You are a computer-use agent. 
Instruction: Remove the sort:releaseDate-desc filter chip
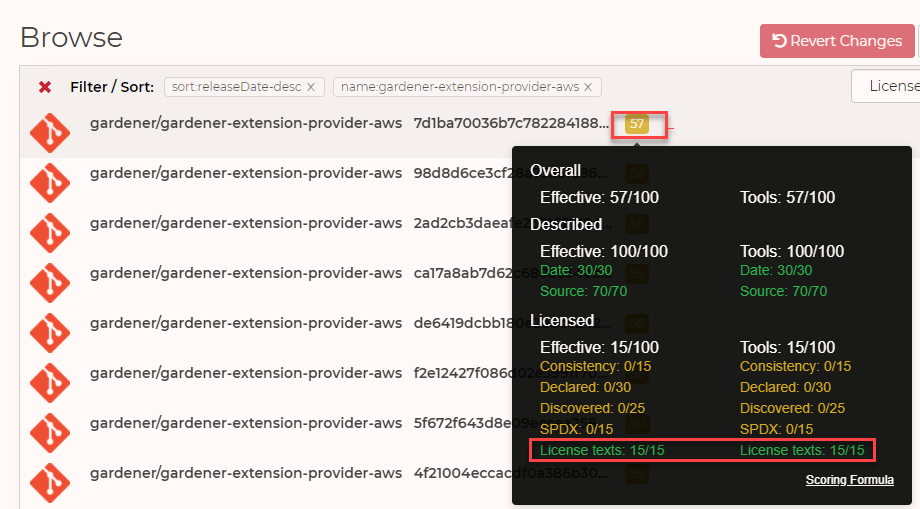click(x=311, y=87)
